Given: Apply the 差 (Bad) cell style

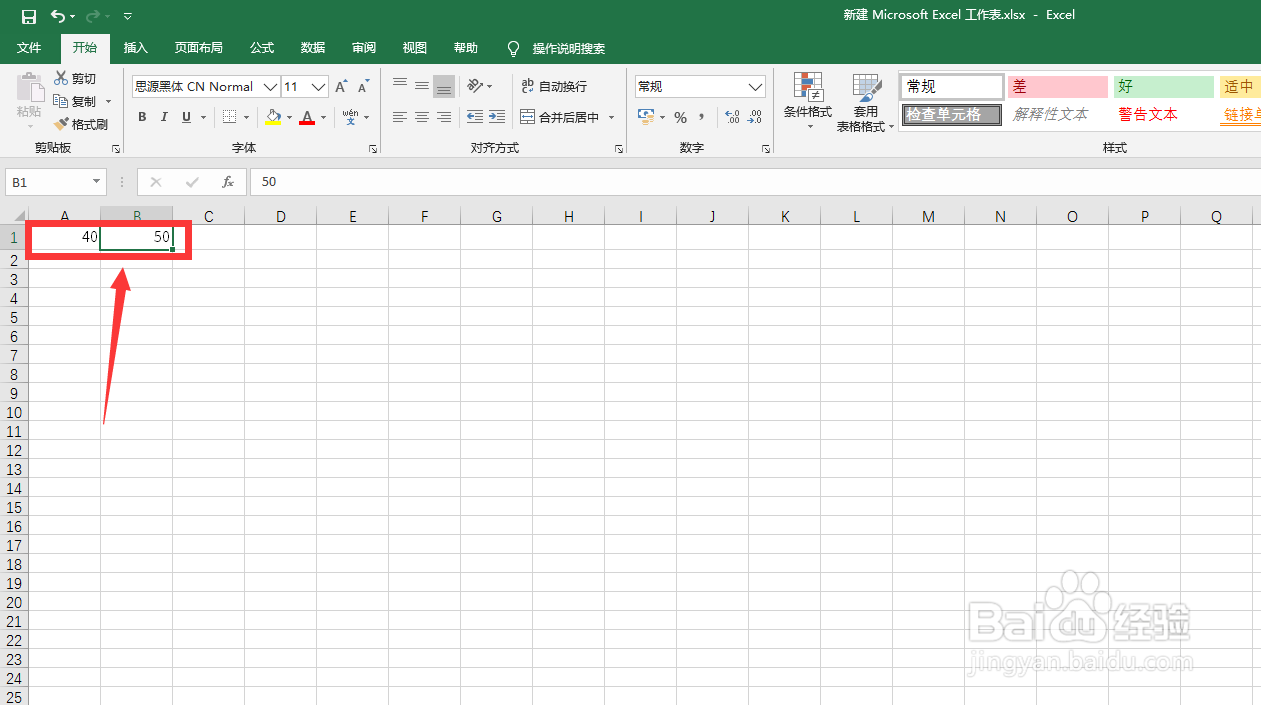Looking at the screenshot, I should [x=1057, y=87].
